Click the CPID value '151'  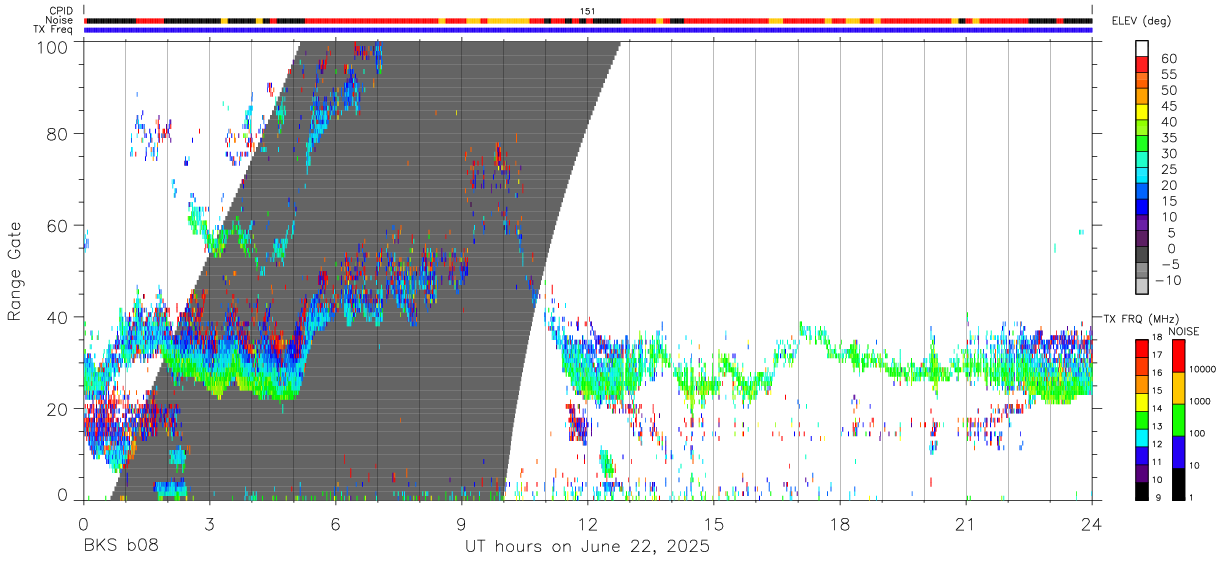(x=587, y=10)
